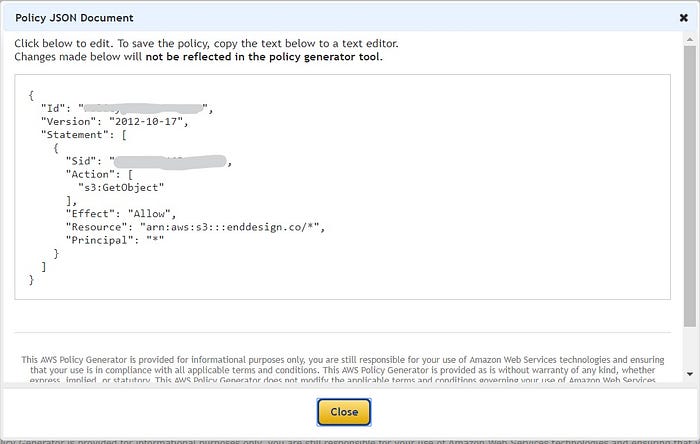
Task: Click 'Click below to edit' instruction text
Action: pos(206,43)
